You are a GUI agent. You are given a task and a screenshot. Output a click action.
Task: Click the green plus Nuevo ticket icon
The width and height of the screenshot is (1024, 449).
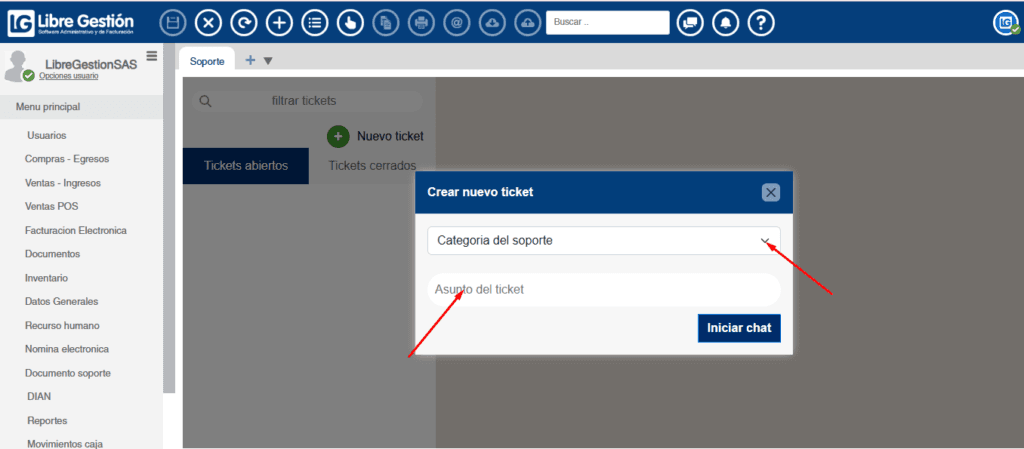(338, 136)
